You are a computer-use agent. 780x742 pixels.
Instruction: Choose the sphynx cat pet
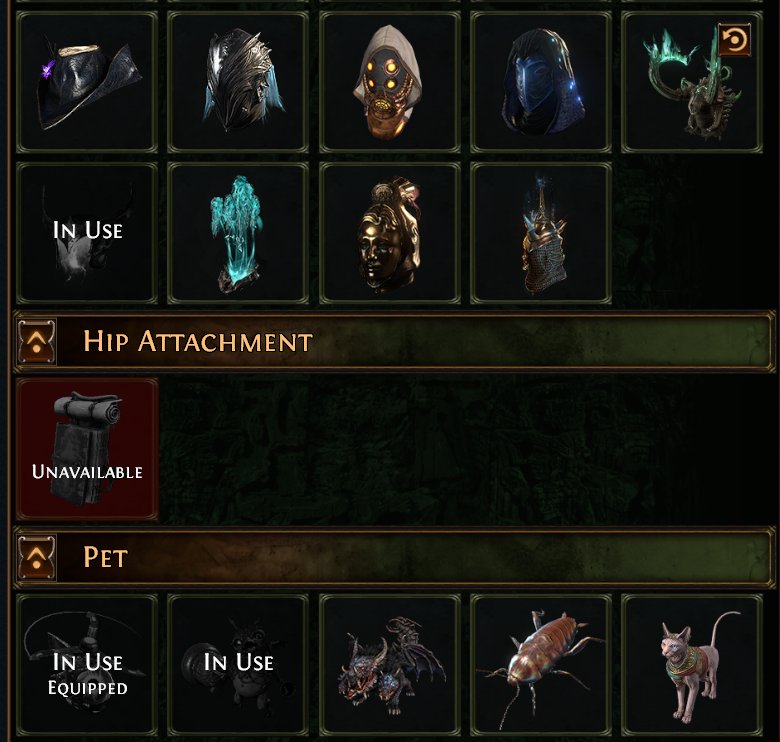[x=692, y=664]
